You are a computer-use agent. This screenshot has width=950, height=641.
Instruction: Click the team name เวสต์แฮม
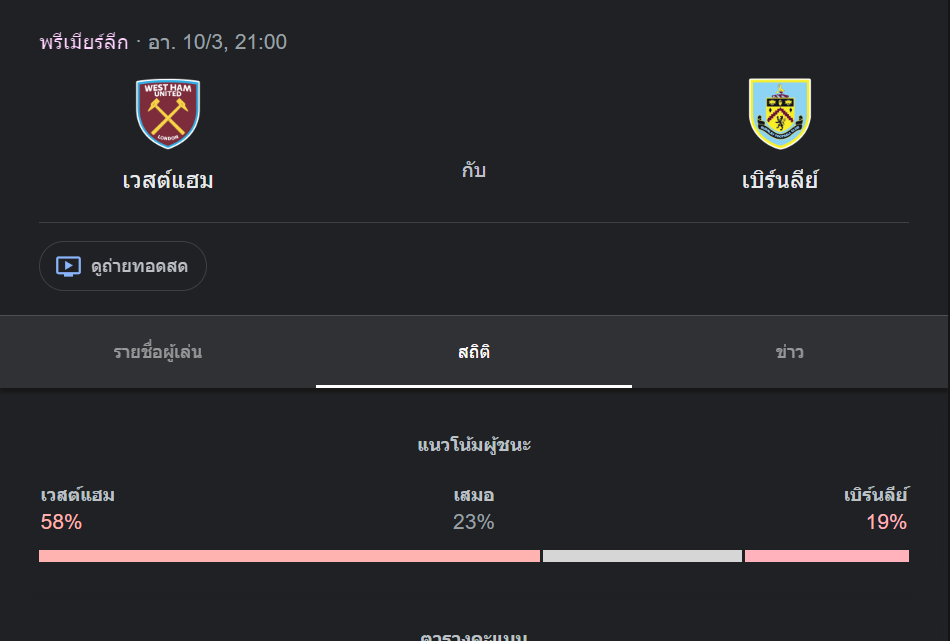click(168, 180)
